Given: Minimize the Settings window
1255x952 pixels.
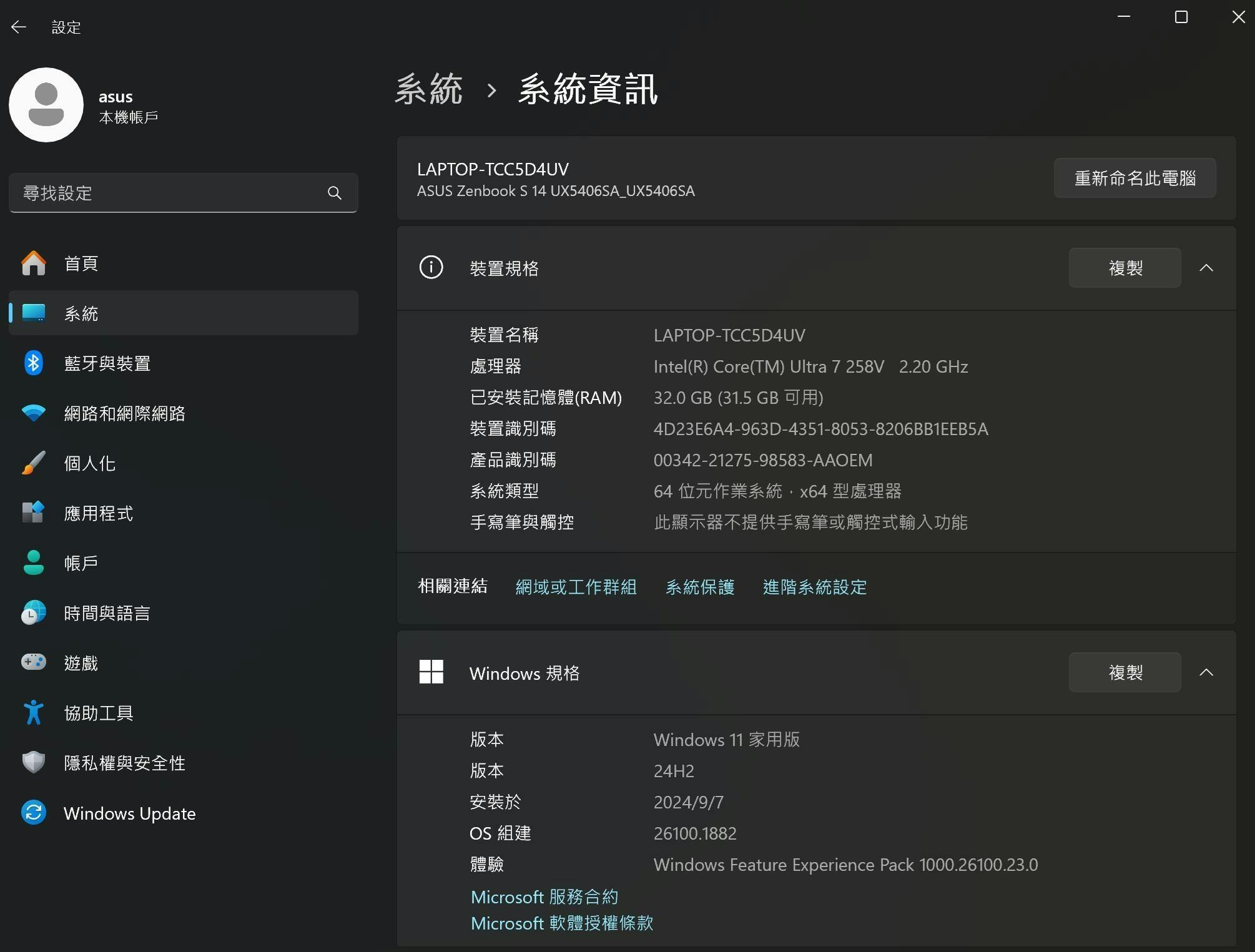Looking at the screenshot, I should click(1124, 17).
